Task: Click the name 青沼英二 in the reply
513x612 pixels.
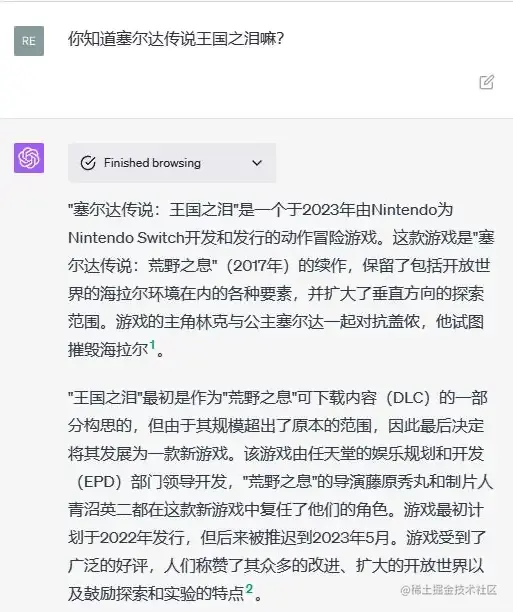Action: click(x=100, y=510)
